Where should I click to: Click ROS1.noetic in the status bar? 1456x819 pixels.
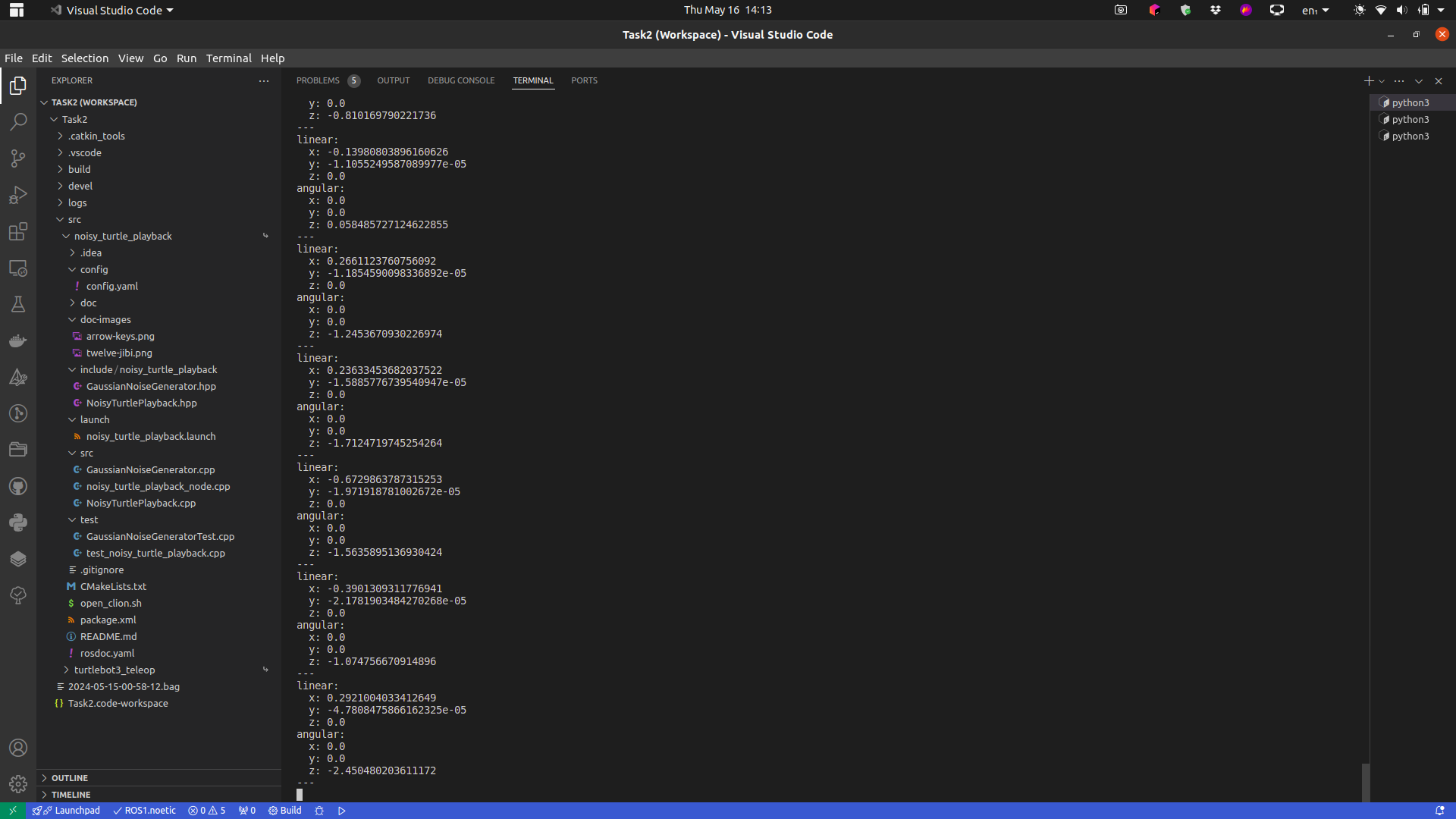144,811
